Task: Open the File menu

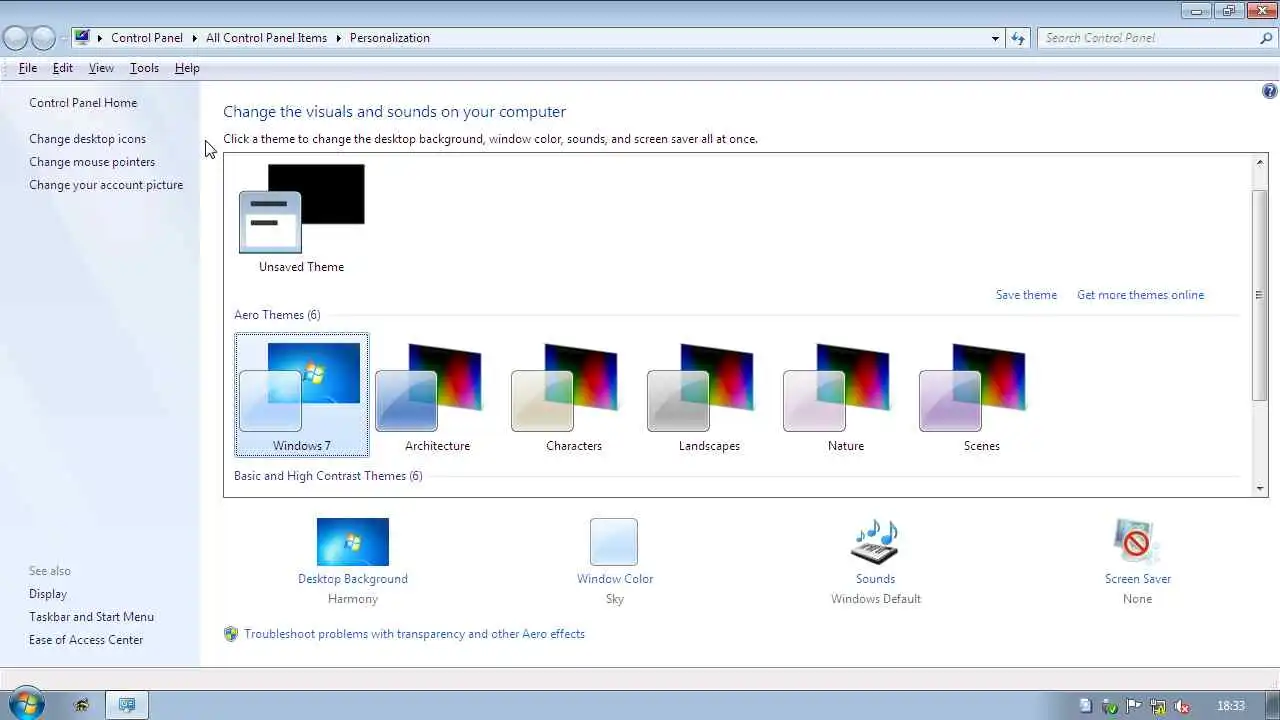Action: pos(28,68)
